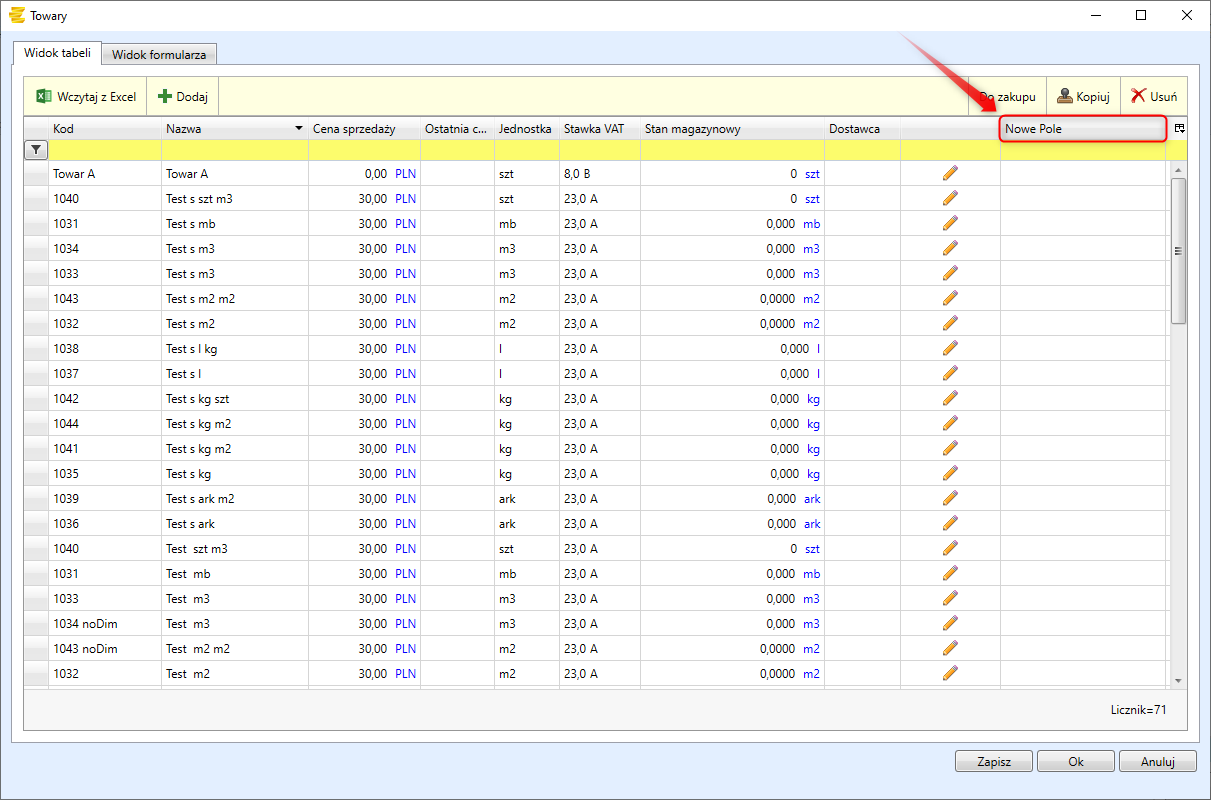Select the Widok tabeli tab
The height and width of the screenshot is (800, 1211).
pyautogui.click(x=57, y=53)
